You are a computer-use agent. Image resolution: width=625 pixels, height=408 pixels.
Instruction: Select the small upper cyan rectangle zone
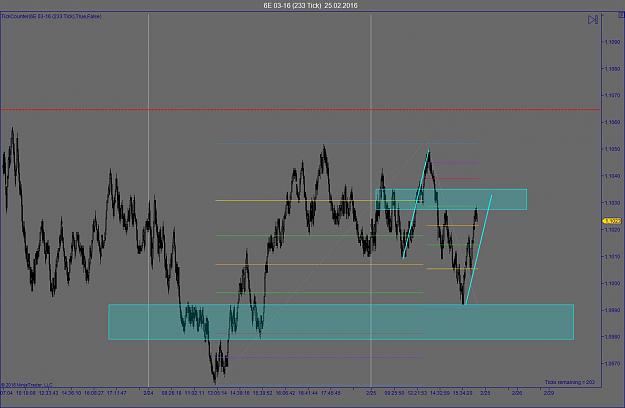(x=451, y=199)
